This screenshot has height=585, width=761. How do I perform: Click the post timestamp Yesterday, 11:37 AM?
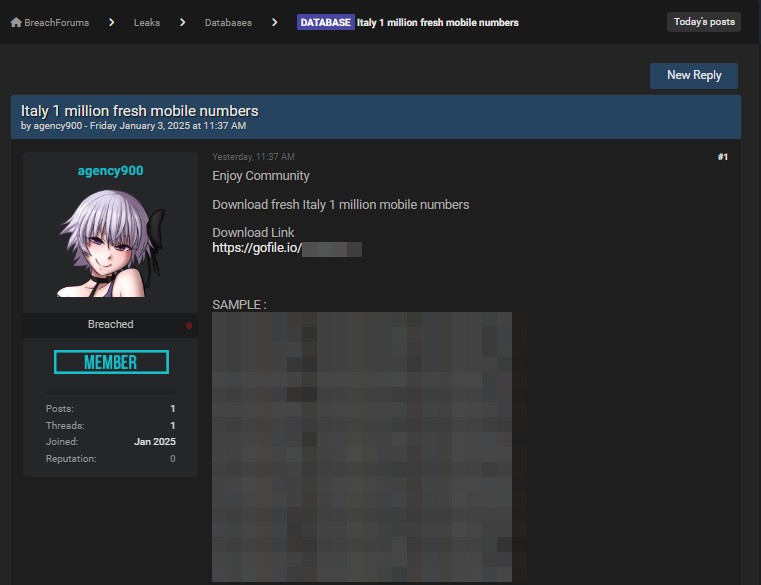click(253, 157)
